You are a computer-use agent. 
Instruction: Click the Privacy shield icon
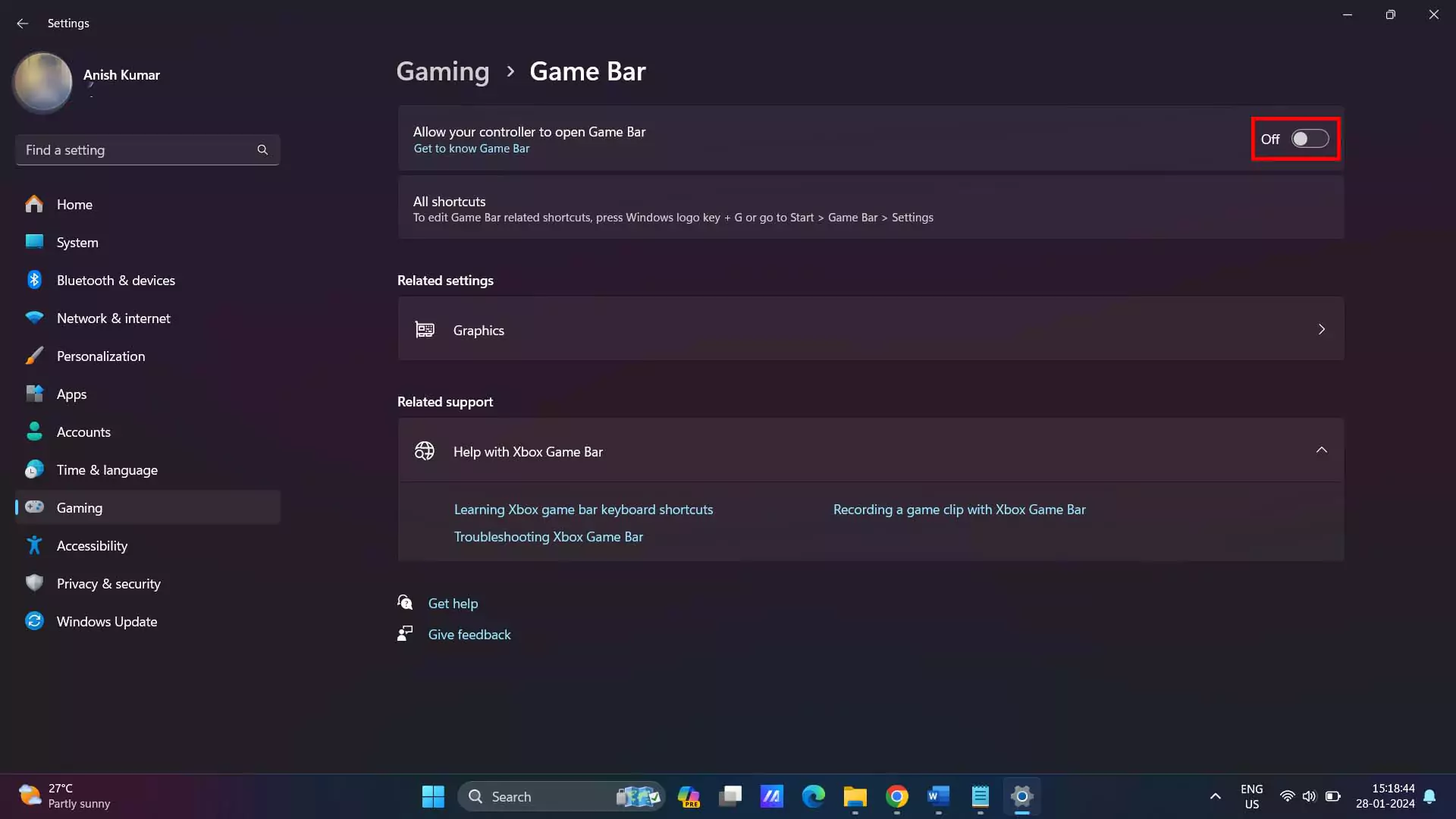point(34,583)
